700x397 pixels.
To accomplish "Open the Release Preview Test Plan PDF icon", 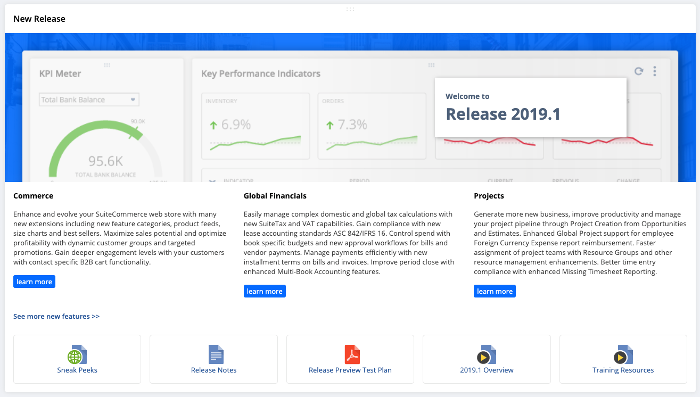I will click(x=352, y=355).
